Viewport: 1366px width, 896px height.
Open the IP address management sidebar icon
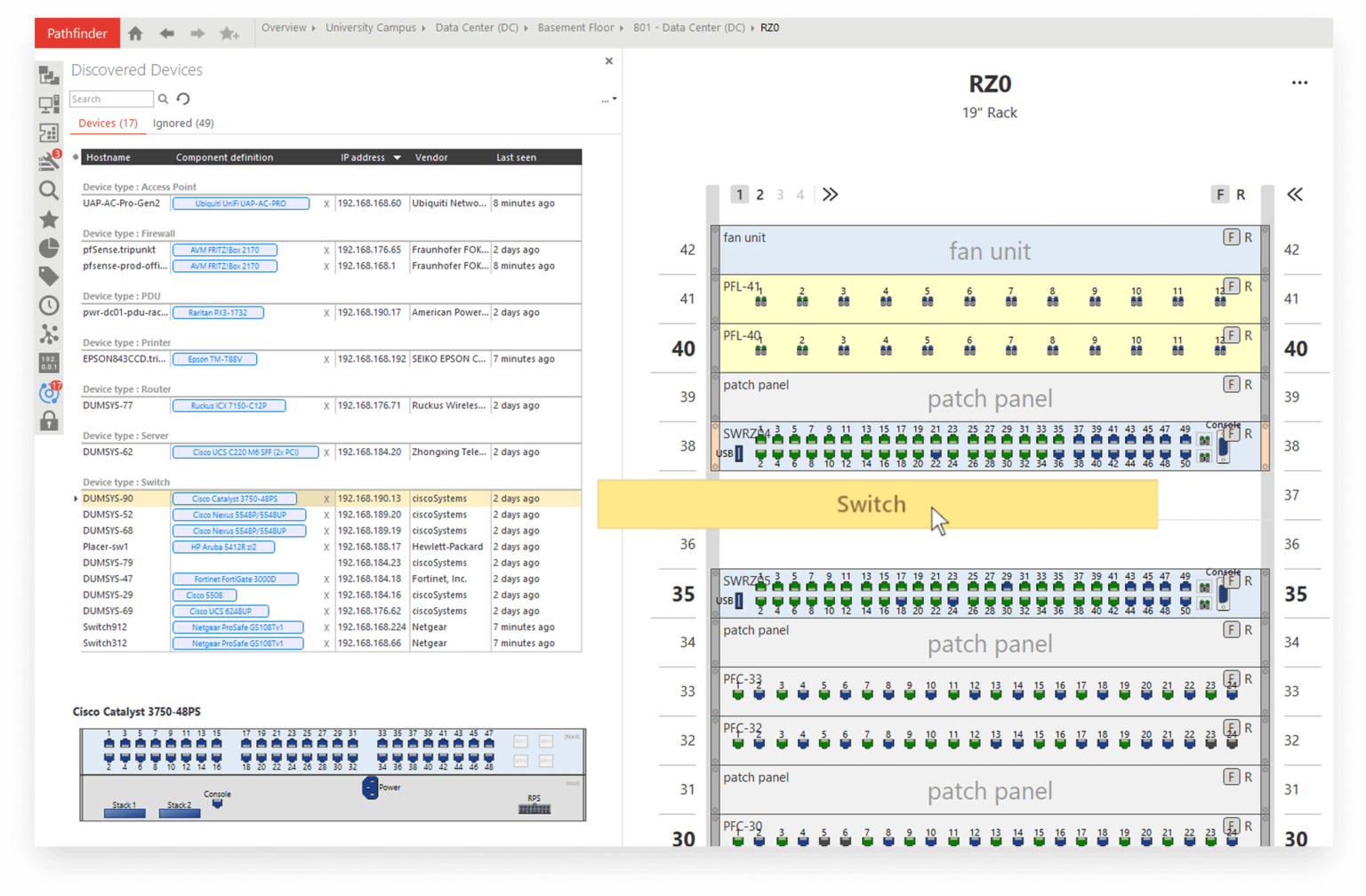click(x=49, y=363)
